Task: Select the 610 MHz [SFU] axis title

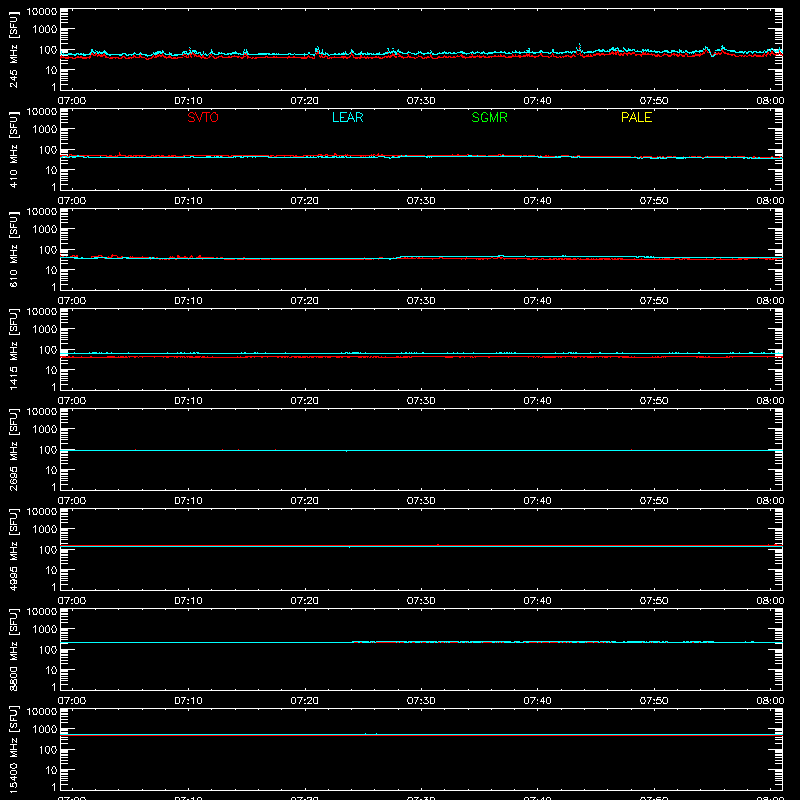Action: point(13,249)
